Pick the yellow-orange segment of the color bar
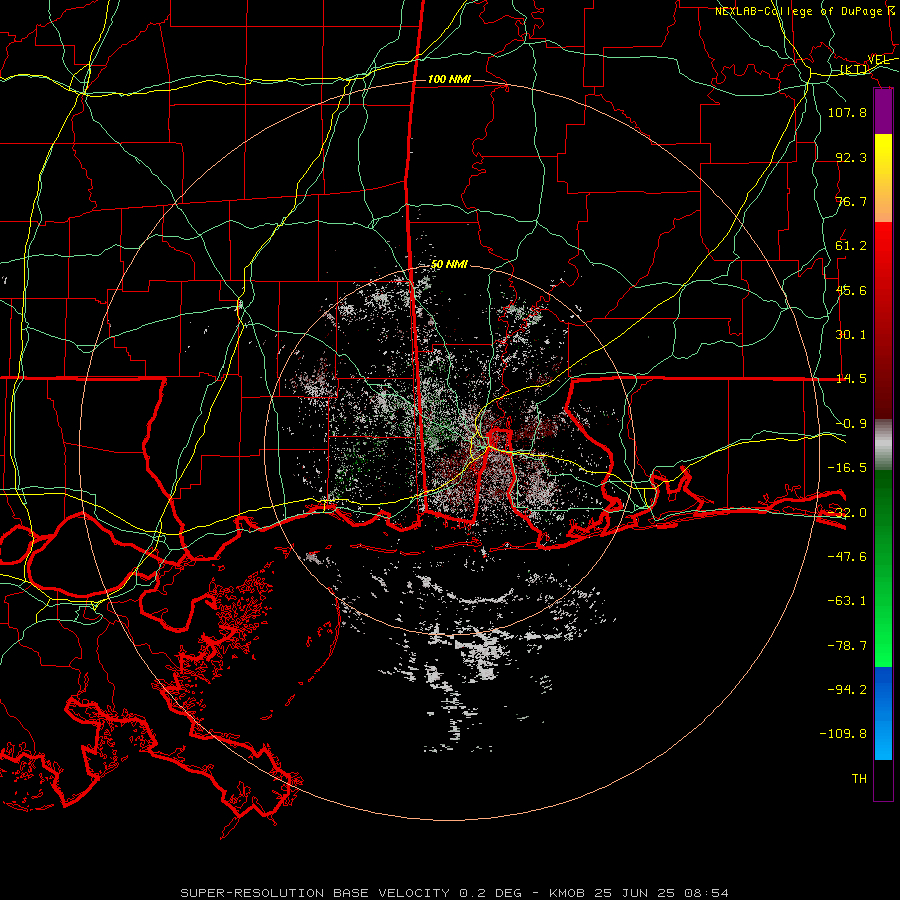900x900 pixels. (883, 178)
